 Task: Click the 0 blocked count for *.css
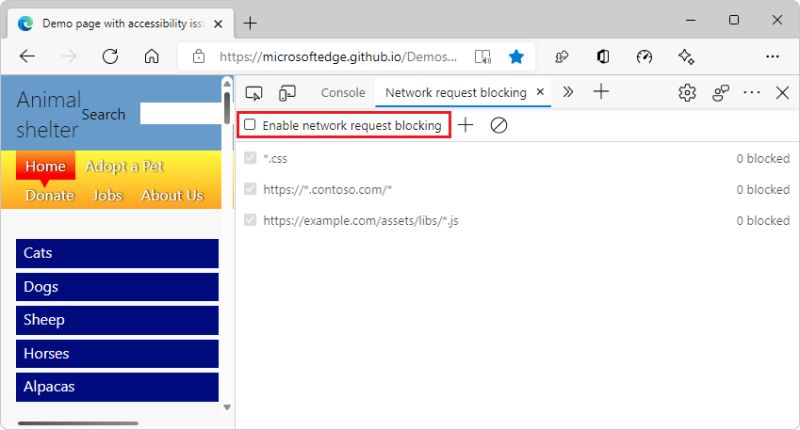(763, 159)
